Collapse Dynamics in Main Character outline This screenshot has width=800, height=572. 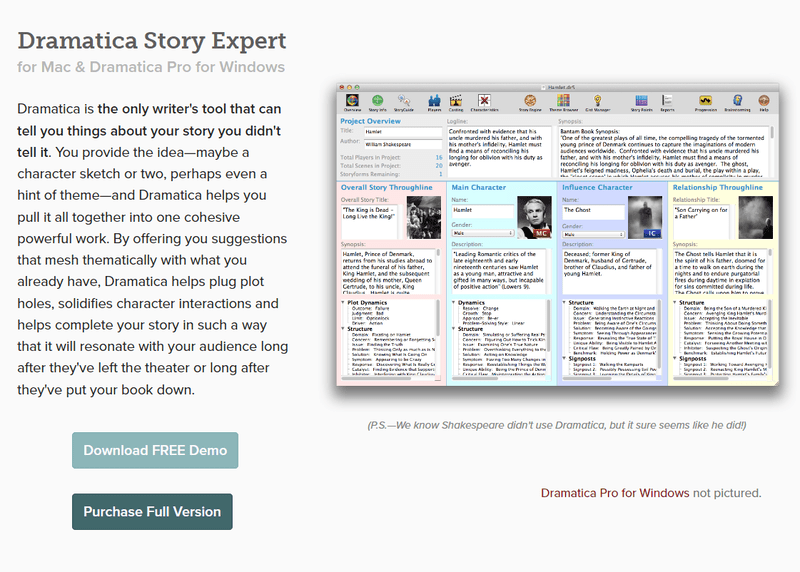click(x=454, y=303)
